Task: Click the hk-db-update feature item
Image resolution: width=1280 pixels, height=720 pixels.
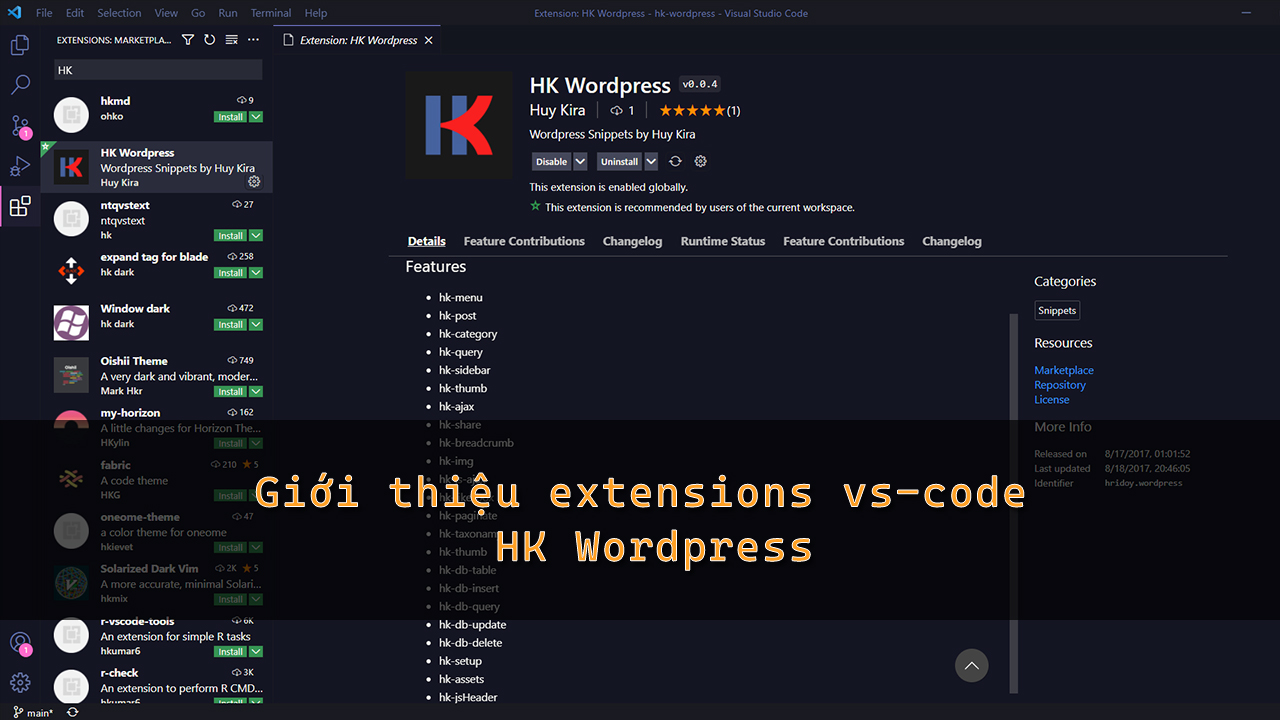Action: click(x=472, y=625)
